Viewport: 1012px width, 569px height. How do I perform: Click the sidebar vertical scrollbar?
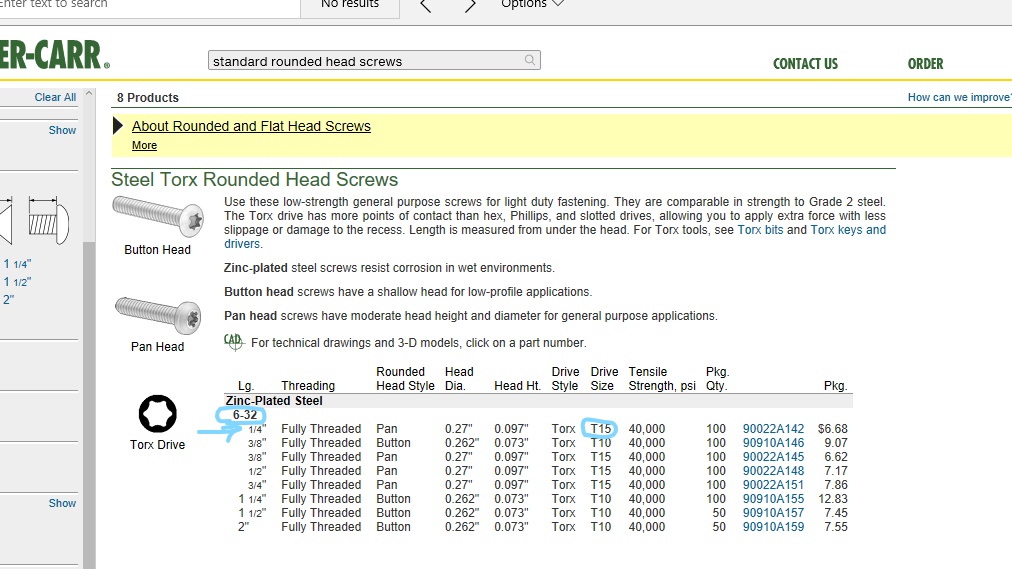pos(89,405)
